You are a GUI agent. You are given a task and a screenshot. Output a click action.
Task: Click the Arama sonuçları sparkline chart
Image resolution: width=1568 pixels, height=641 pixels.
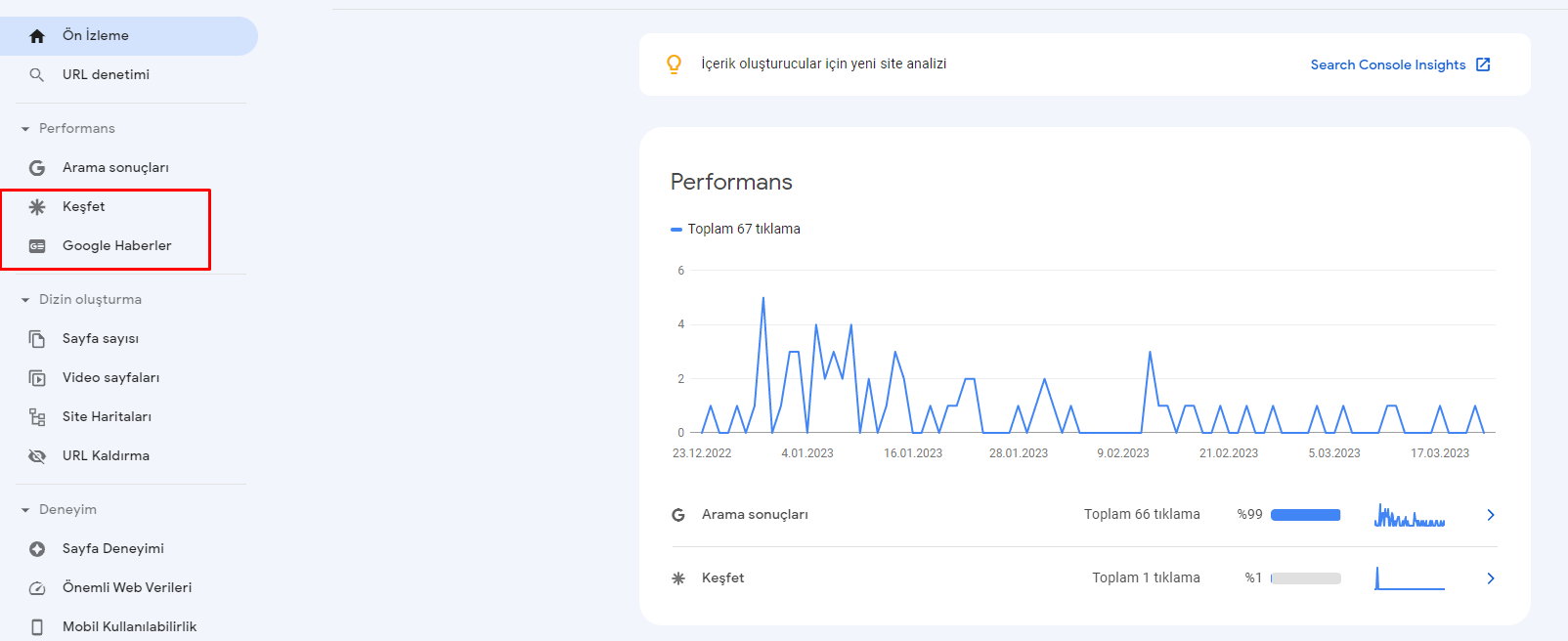click(x=1410, y=515)
